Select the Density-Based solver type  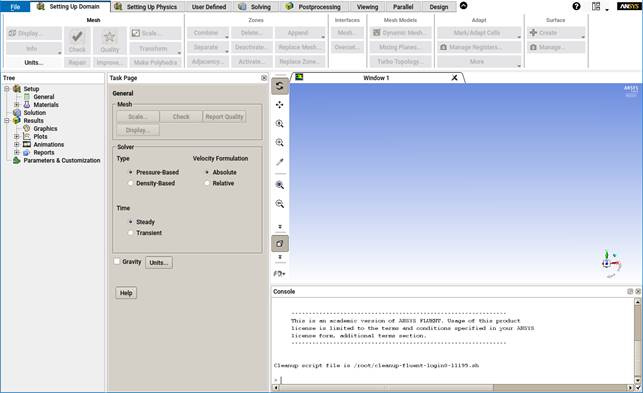coord(130,183)
